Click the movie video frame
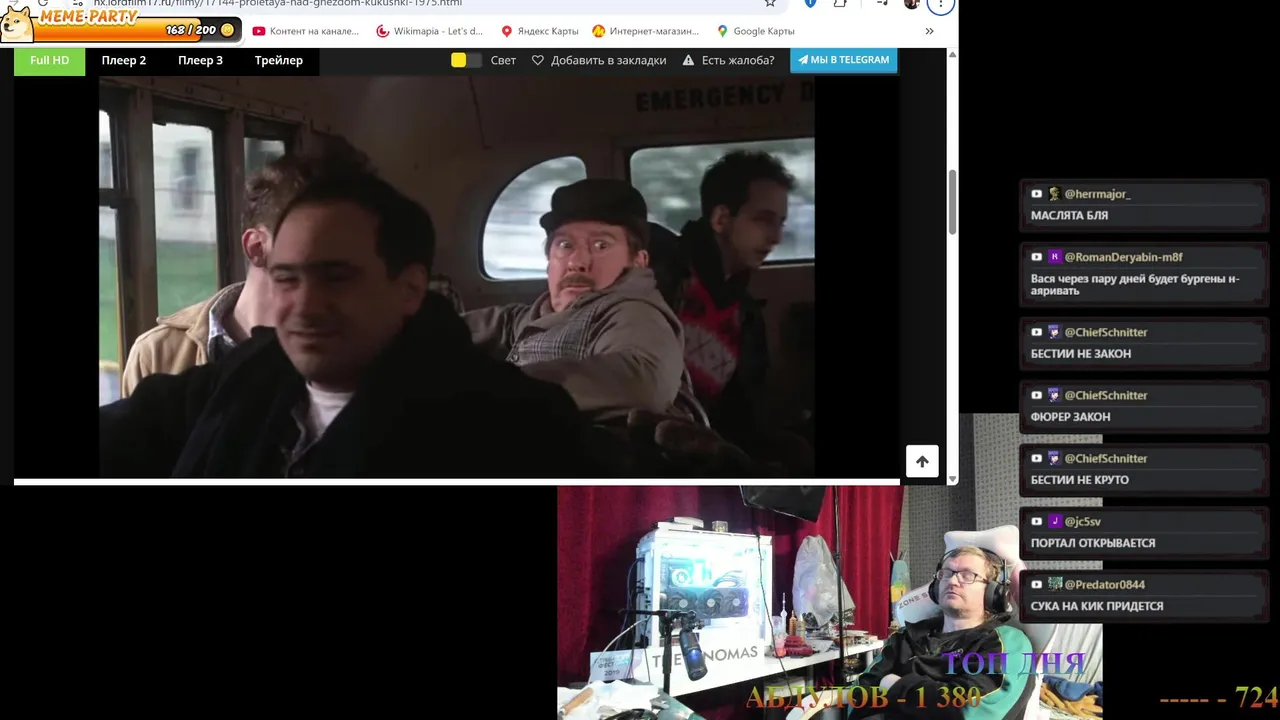 tap(456, 277)
